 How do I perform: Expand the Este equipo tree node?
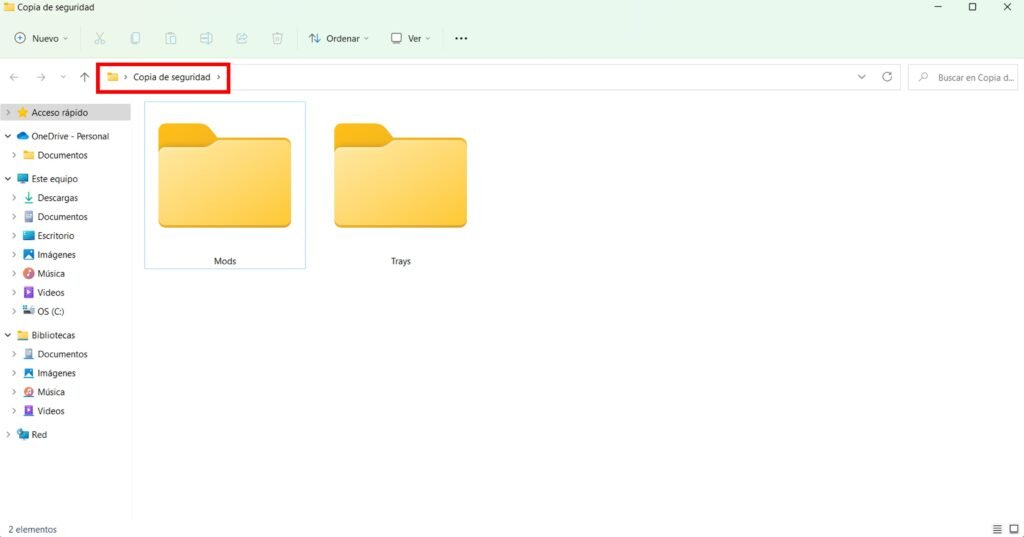pos(9,179)
